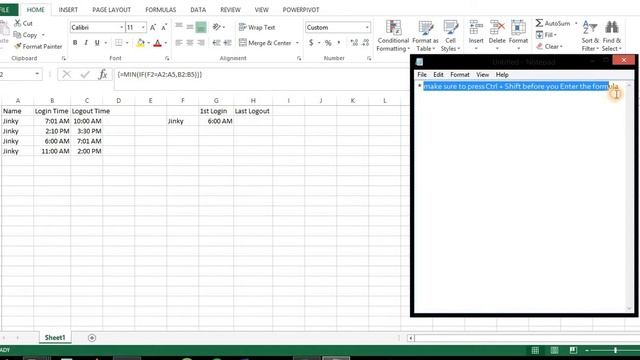Viewport: 640px width, 360px height.
Task: Toggle Italic formatting
Action: click(86, 42)
